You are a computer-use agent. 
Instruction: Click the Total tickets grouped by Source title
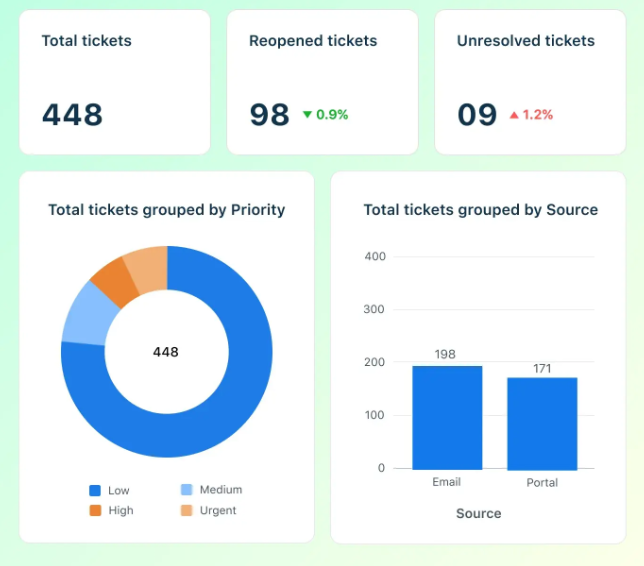(x=480, y=210)
